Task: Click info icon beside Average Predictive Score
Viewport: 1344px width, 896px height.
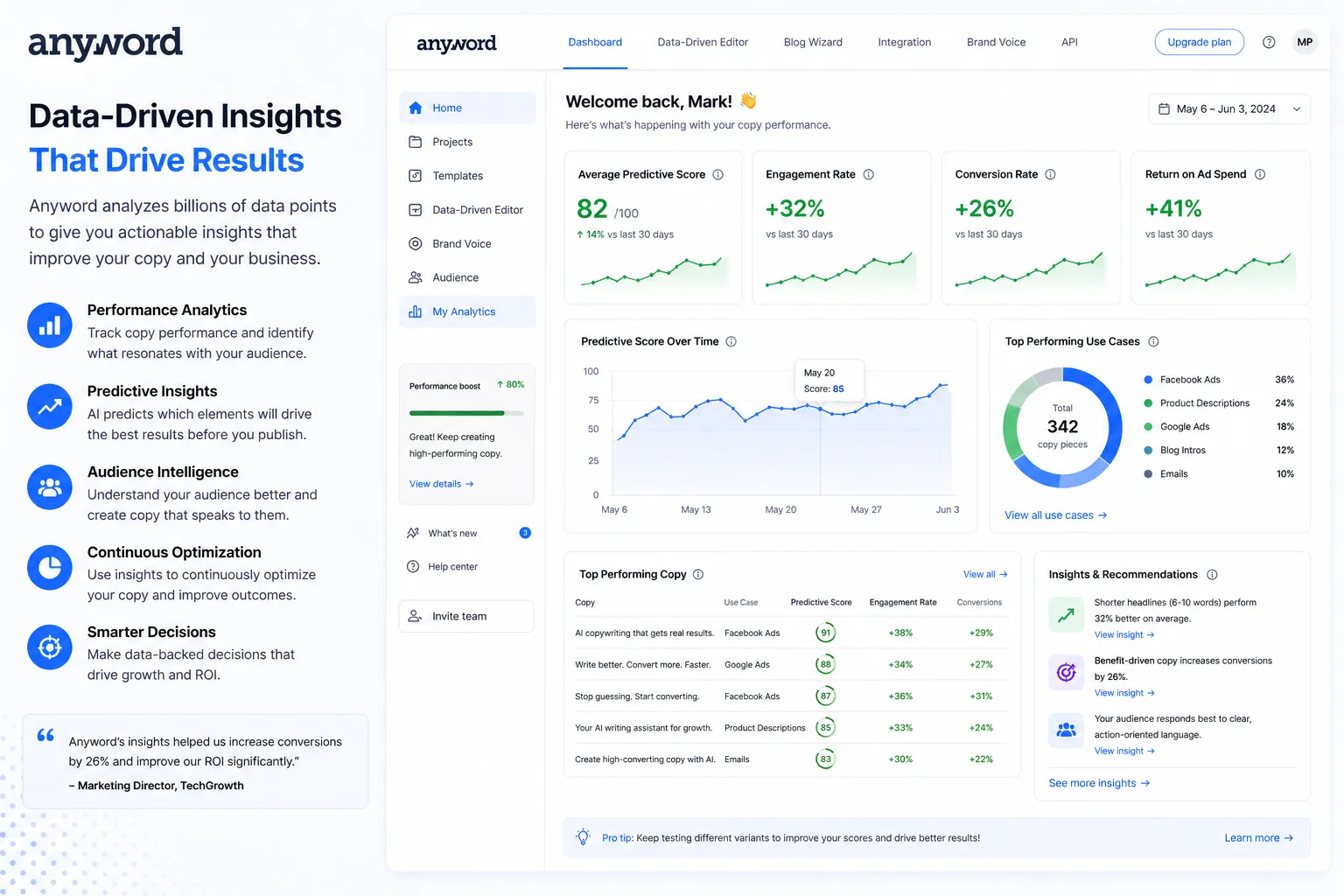Action: 718,174
